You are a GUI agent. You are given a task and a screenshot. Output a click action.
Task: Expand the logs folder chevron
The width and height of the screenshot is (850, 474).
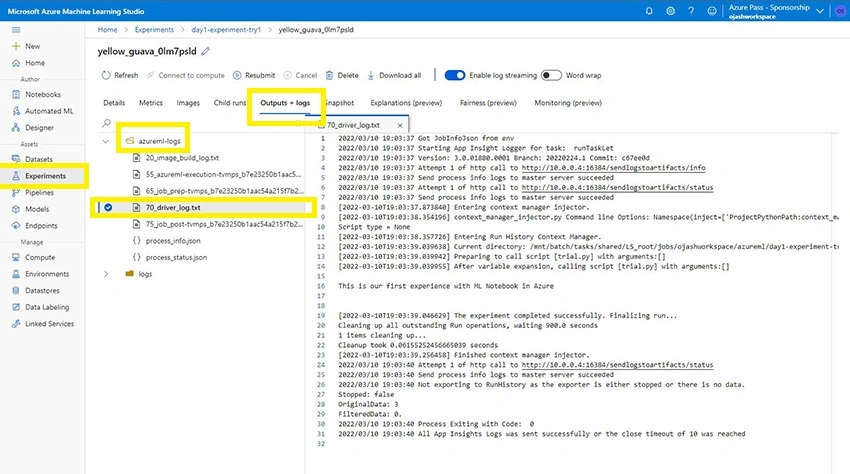click(x=106, y=274)
